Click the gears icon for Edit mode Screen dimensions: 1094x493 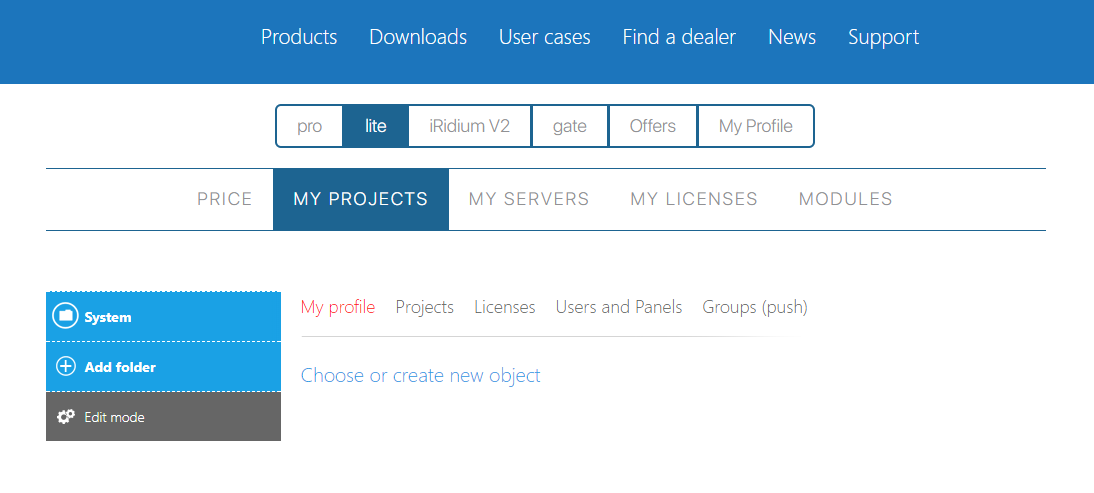(x=66, y=417)
